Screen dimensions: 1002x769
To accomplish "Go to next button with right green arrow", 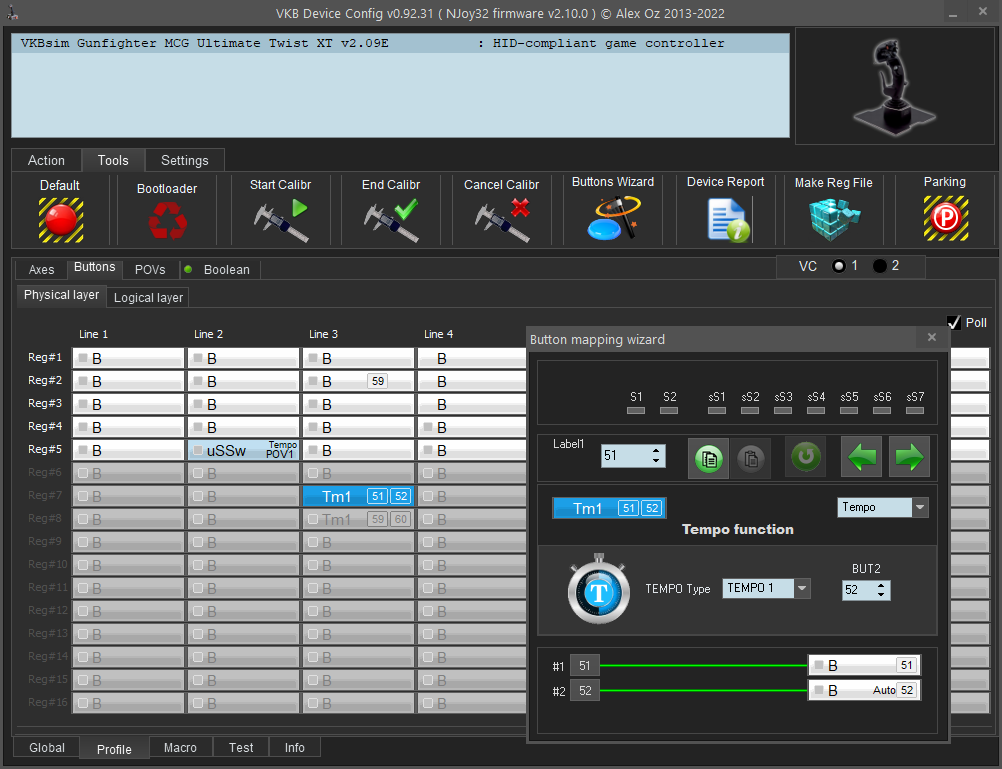I will click(908, 457).
